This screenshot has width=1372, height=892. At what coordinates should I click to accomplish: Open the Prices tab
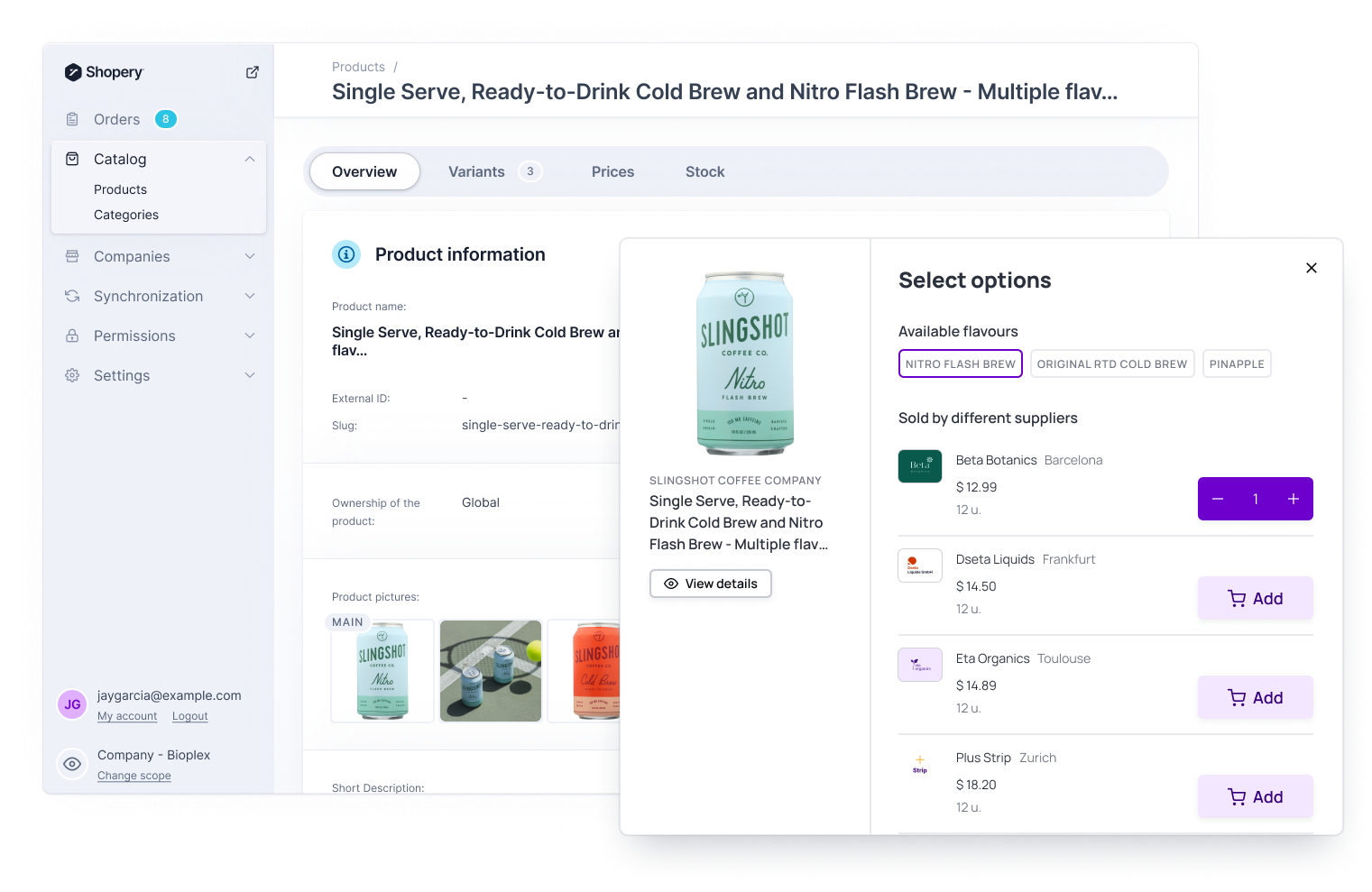click(x=612, y=171)
